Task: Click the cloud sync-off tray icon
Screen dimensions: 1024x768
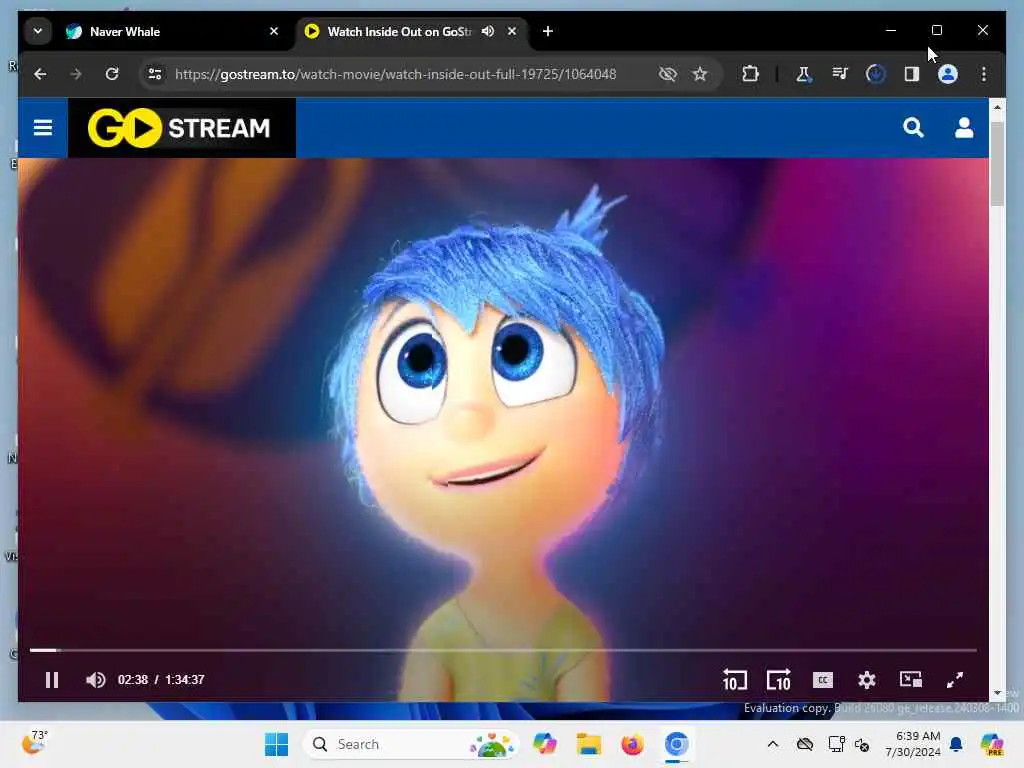Action: point(805,744)
